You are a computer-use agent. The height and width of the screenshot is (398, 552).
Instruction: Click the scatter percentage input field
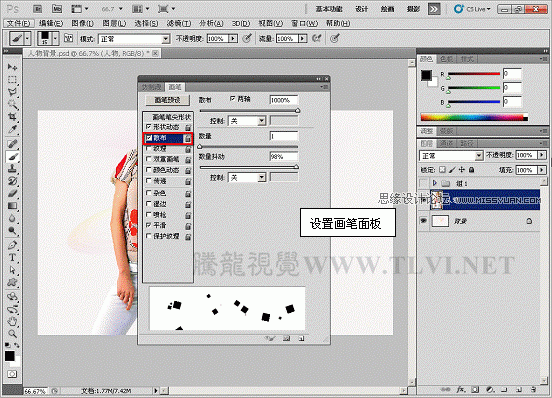(284, 100)
